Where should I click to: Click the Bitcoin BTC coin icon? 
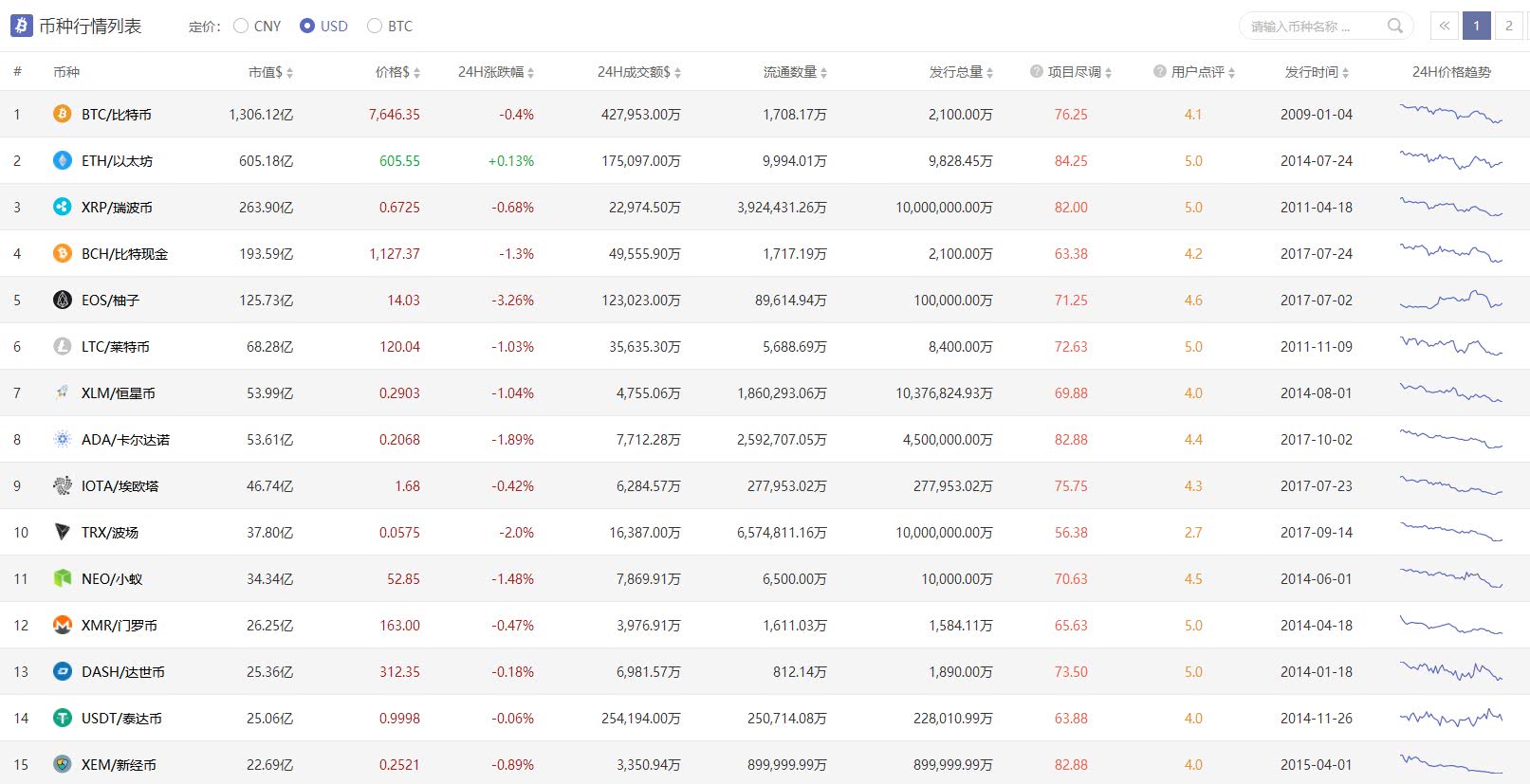(x=63, y=114)
